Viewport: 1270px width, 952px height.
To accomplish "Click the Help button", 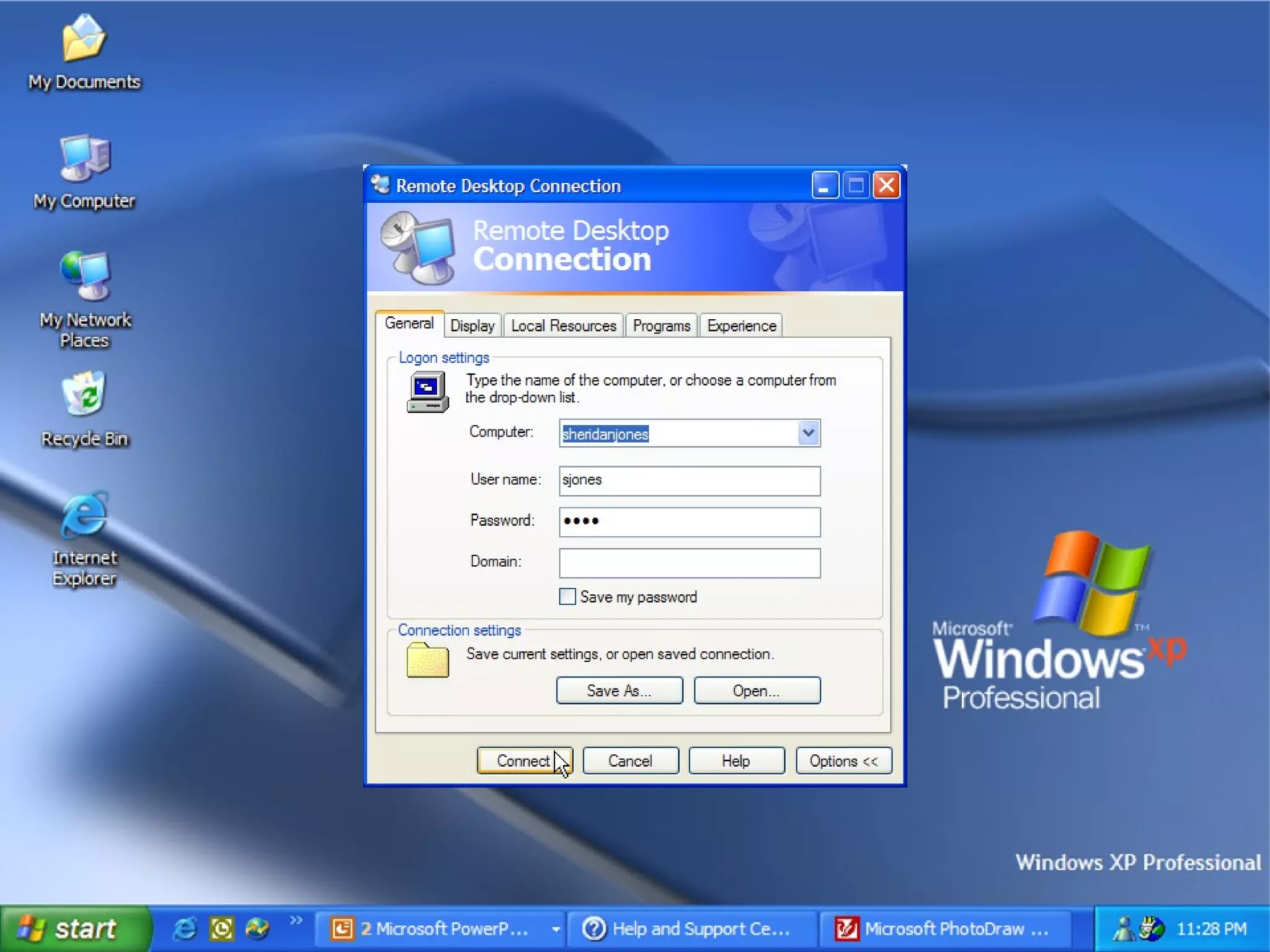I will [x=737, y=760].
